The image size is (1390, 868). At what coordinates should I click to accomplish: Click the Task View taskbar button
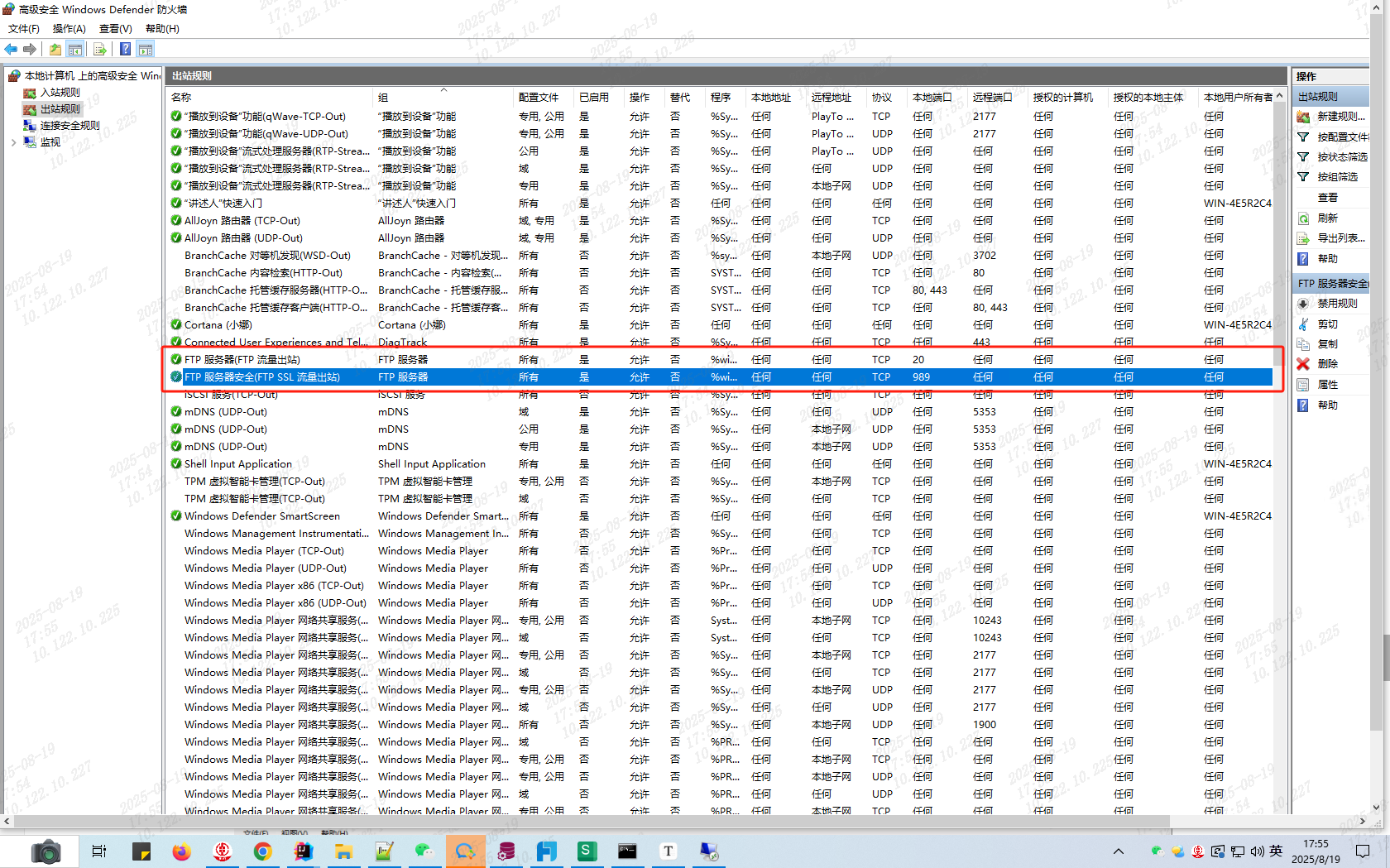pos(99,851)
